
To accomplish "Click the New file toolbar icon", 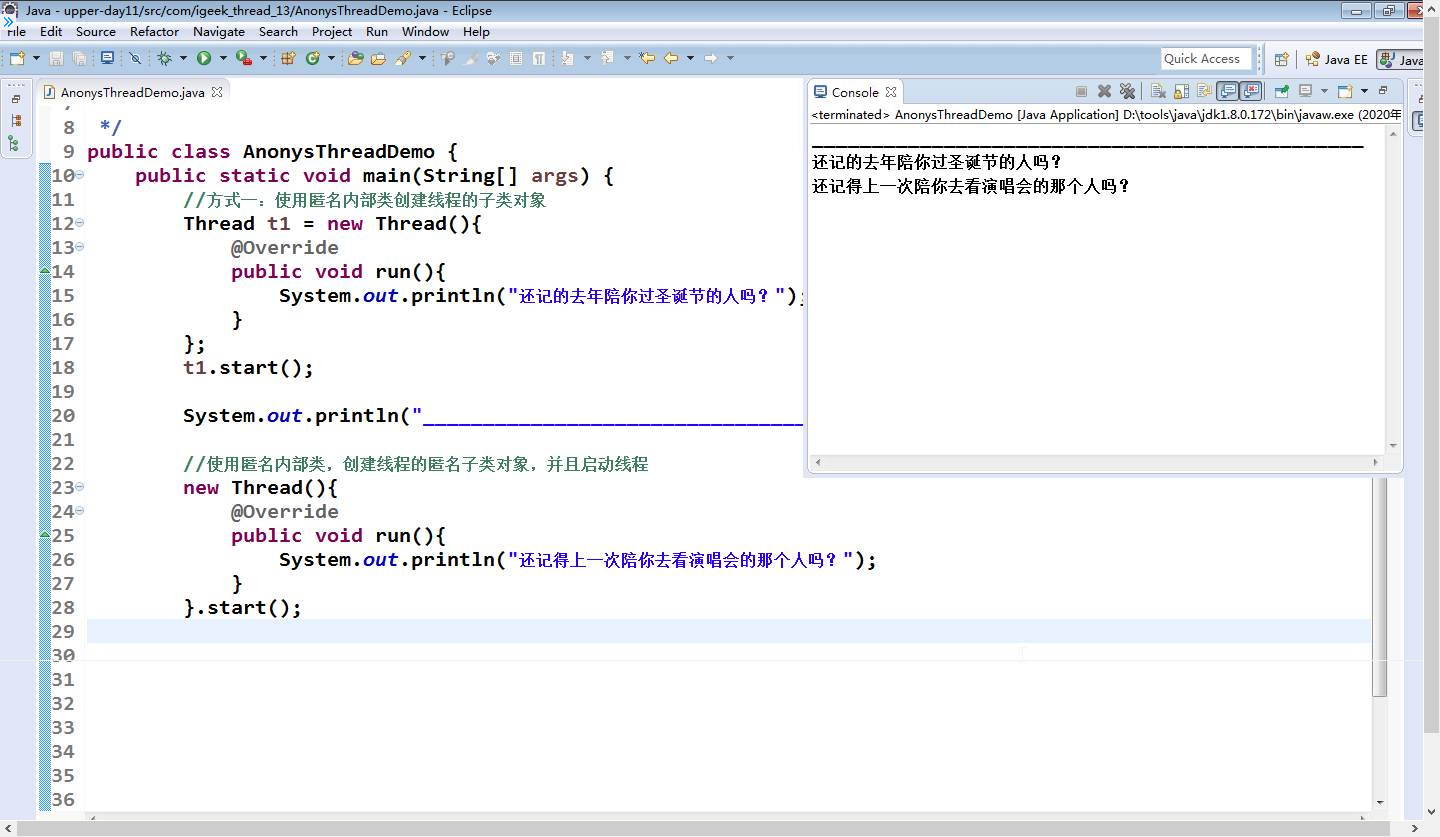I will tap(17, 58).
